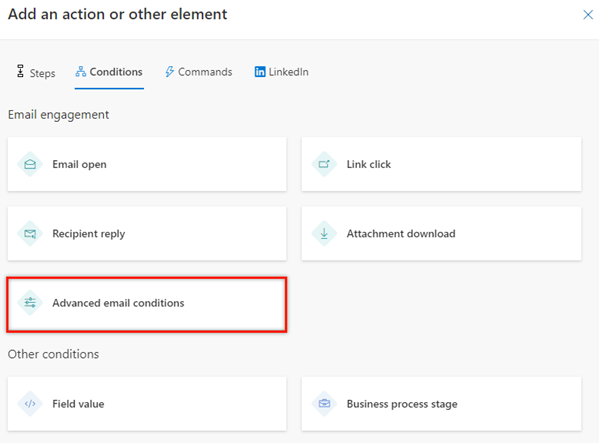The width and height of the screenshot is (599, 443).
Task: Click the Attachment download arrow icon
Action: tap(324, 234)
